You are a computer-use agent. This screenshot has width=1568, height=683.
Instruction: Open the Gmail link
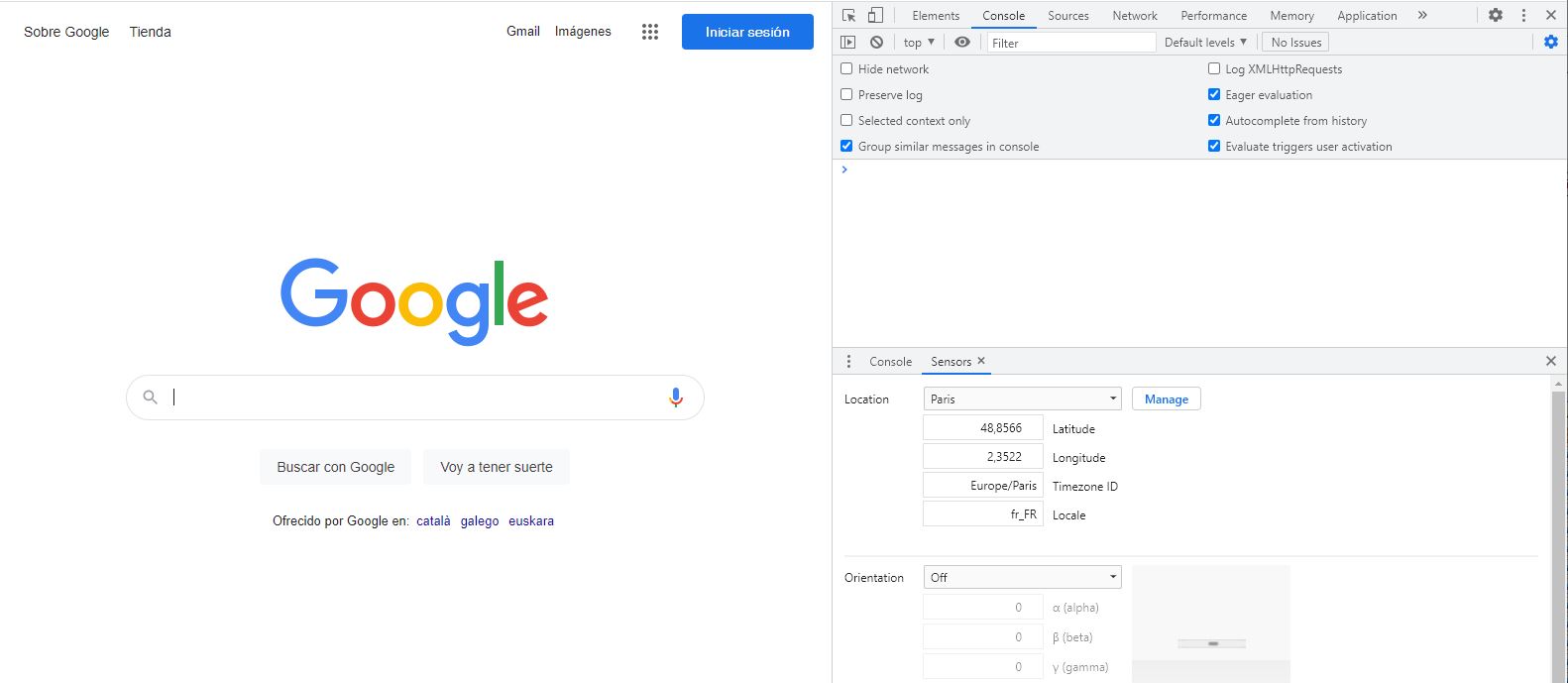(523, 31)
